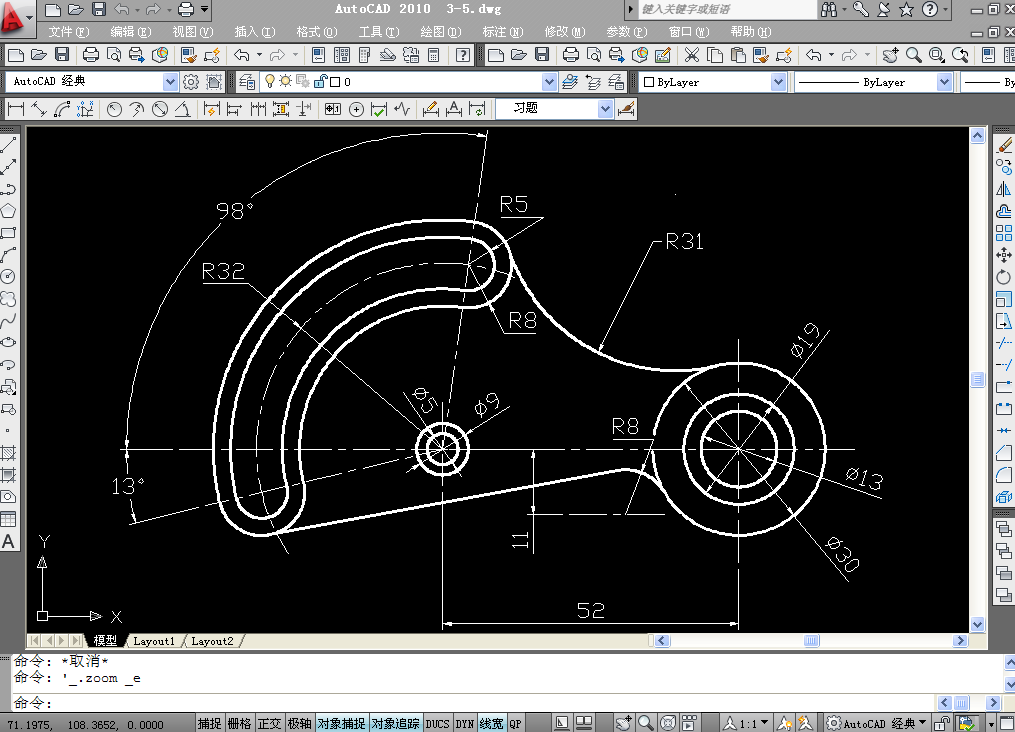Viewport: 1015px width, 732px height.
Task: Open the 格式(O) menu
Action: [x=317, y=32]
